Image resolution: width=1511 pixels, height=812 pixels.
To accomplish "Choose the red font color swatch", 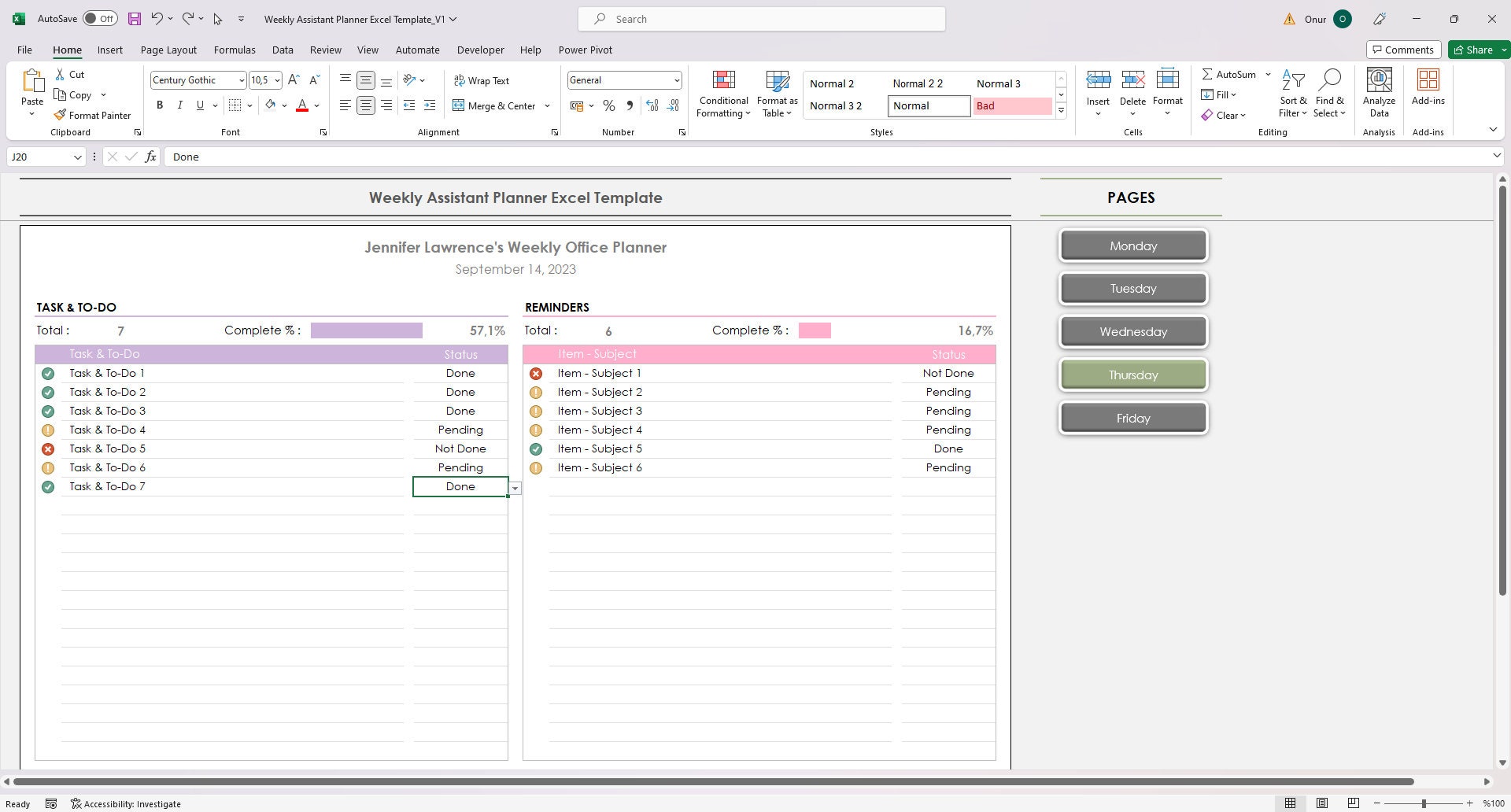I will point(302,109).
